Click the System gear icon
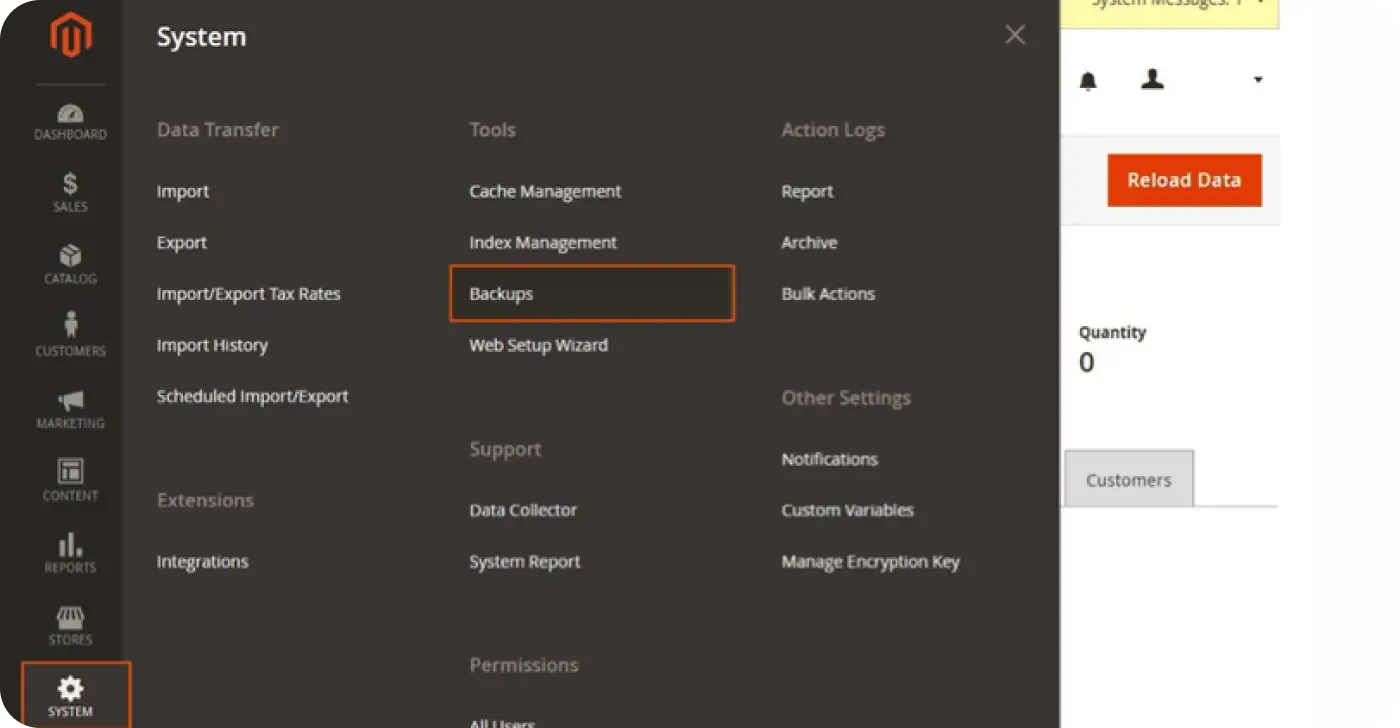 [70, 689]
